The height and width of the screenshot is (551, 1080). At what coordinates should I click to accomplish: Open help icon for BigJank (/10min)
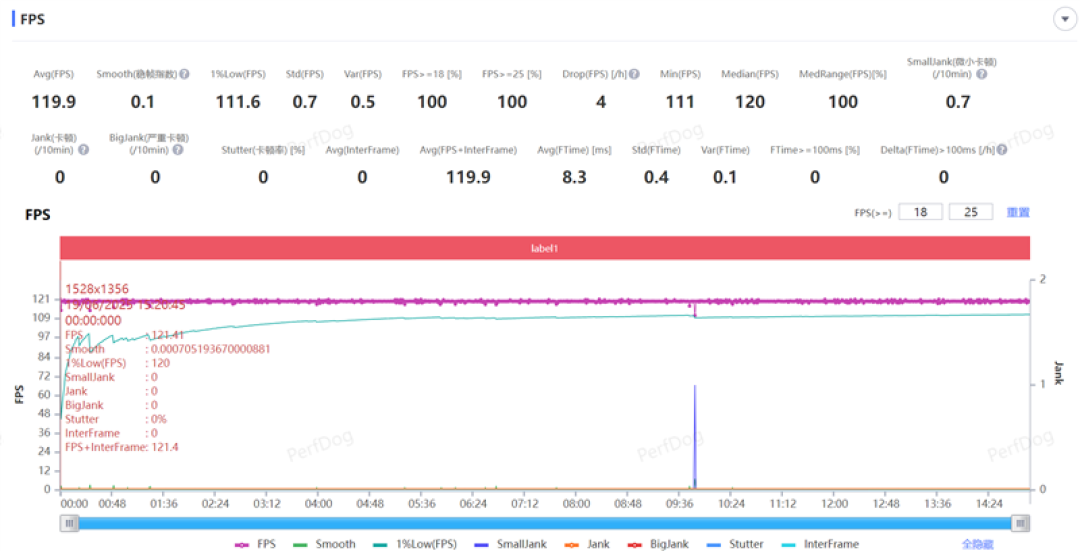click(x=178, y=149)
